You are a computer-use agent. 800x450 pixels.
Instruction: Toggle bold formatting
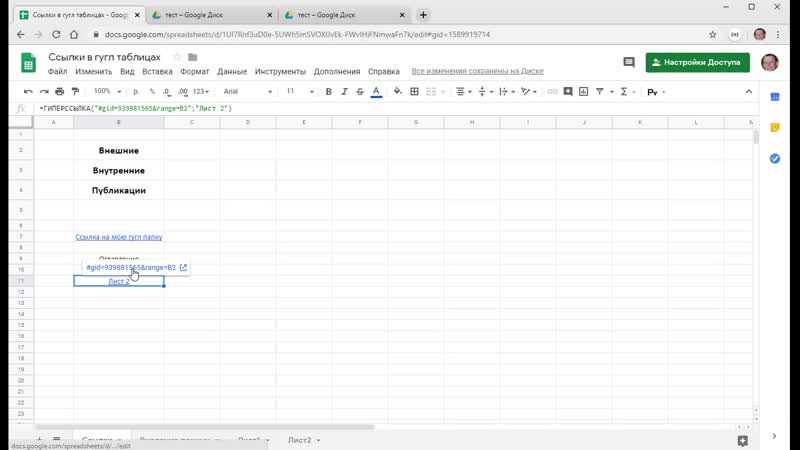click(x=329, y=91)
